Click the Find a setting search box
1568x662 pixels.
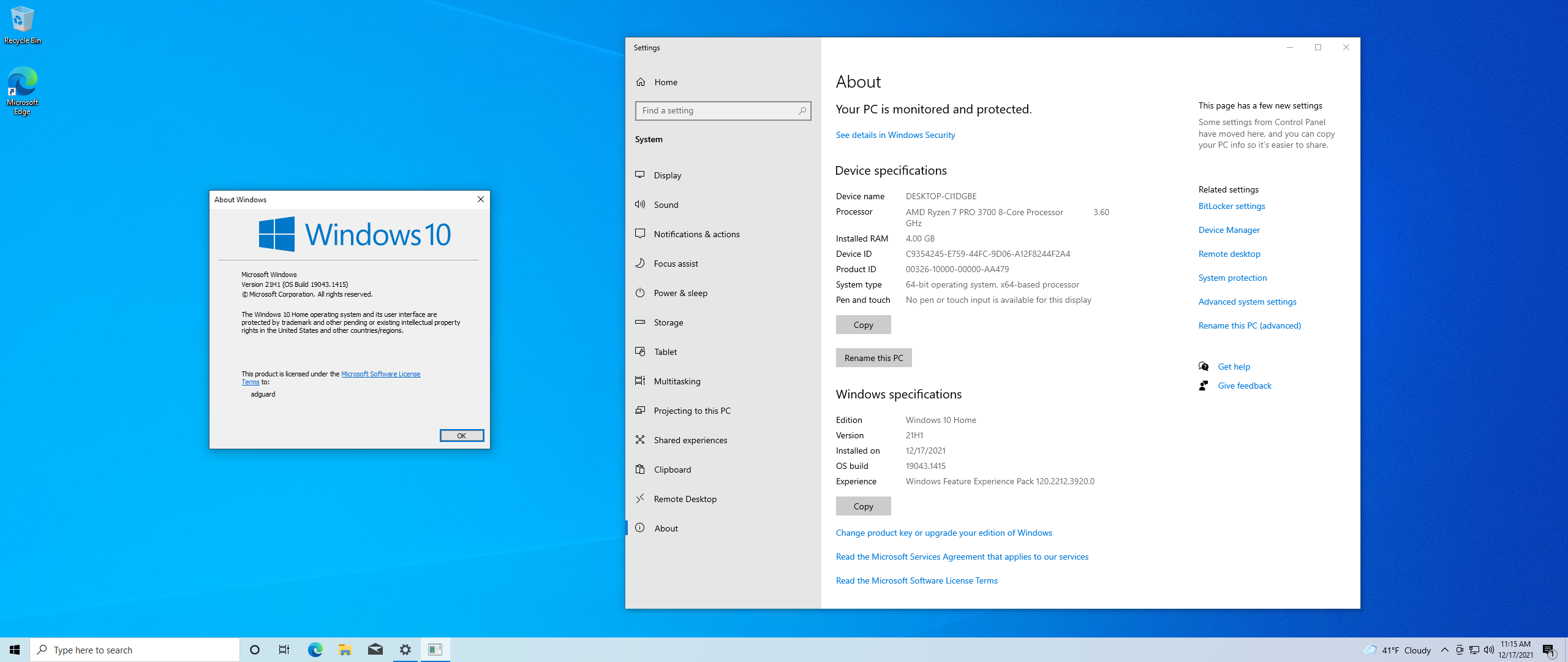point(717,110)
